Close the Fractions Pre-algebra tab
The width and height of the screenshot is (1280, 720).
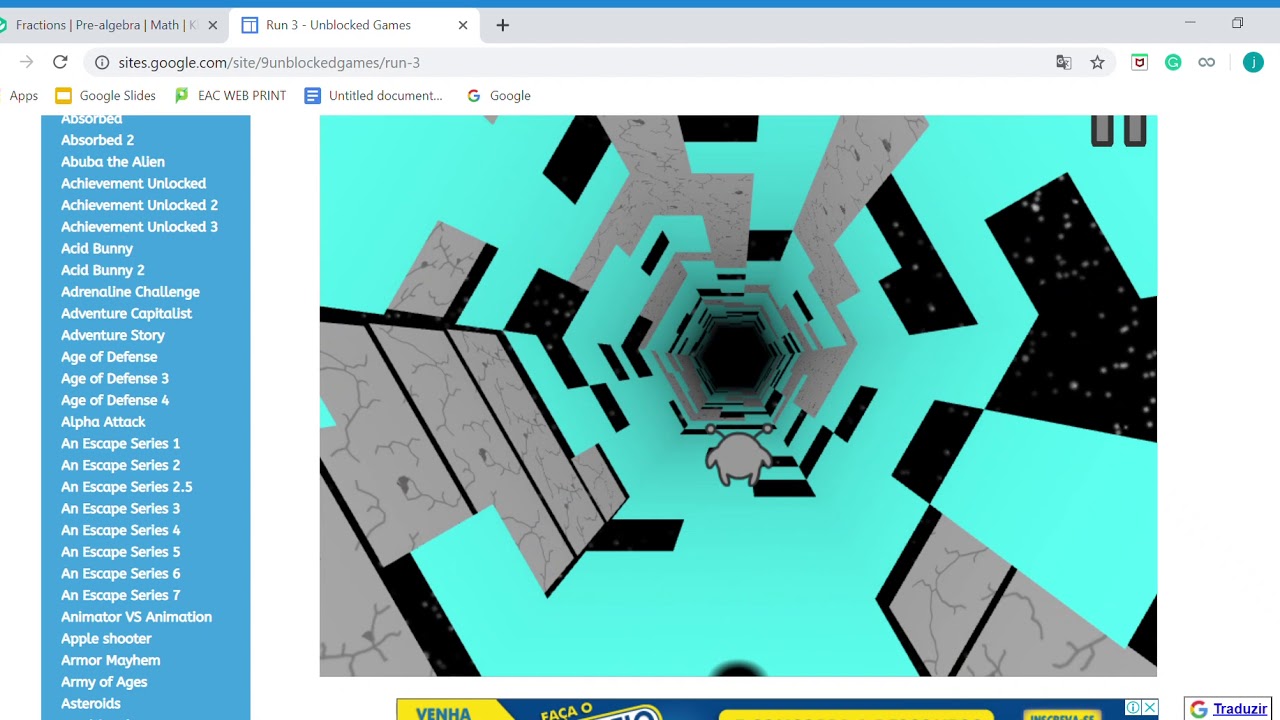[x=213, y=25]
